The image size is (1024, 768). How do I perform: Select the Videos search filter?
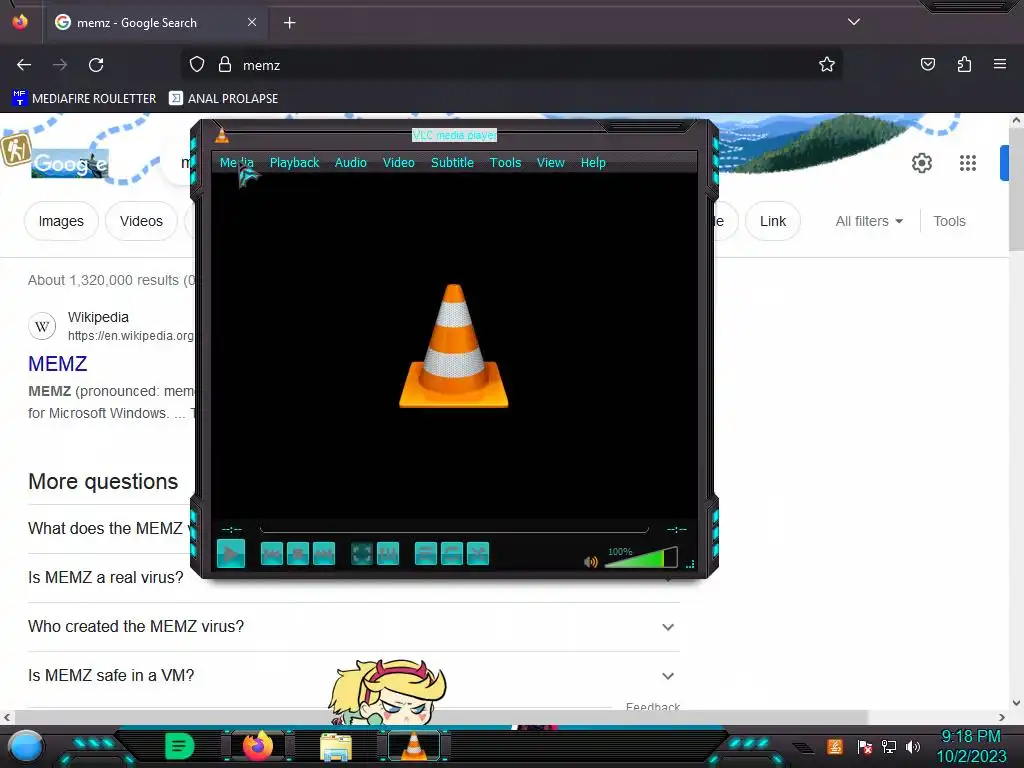141,221
